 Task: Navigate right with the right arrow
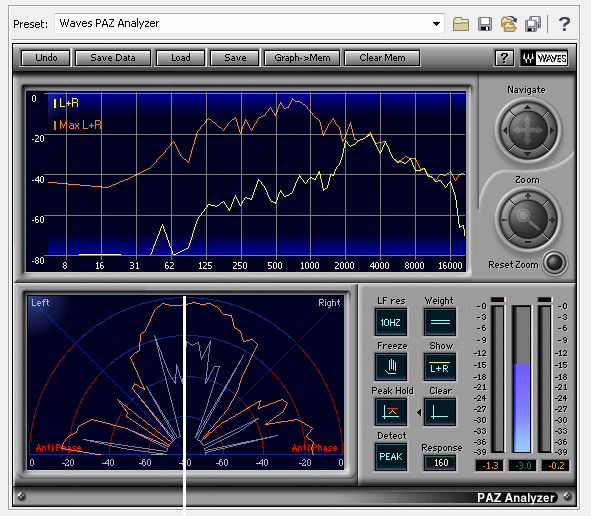pos(551,130)
